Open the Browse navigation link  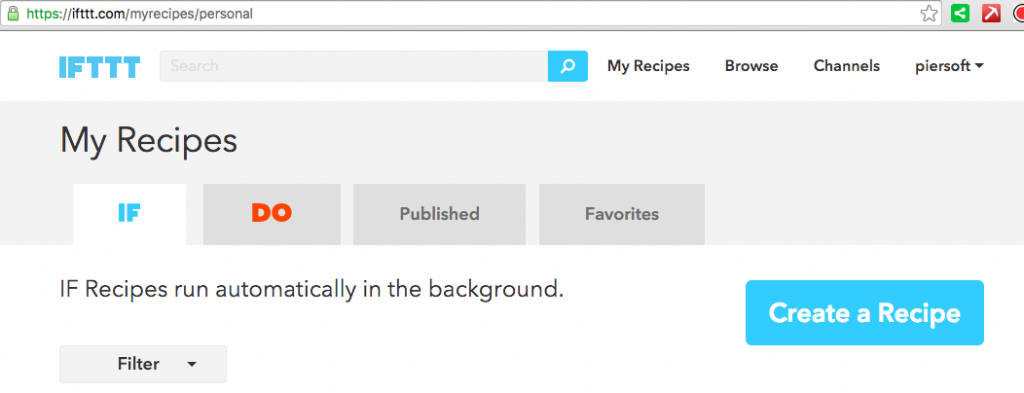[x=751, y=66]
